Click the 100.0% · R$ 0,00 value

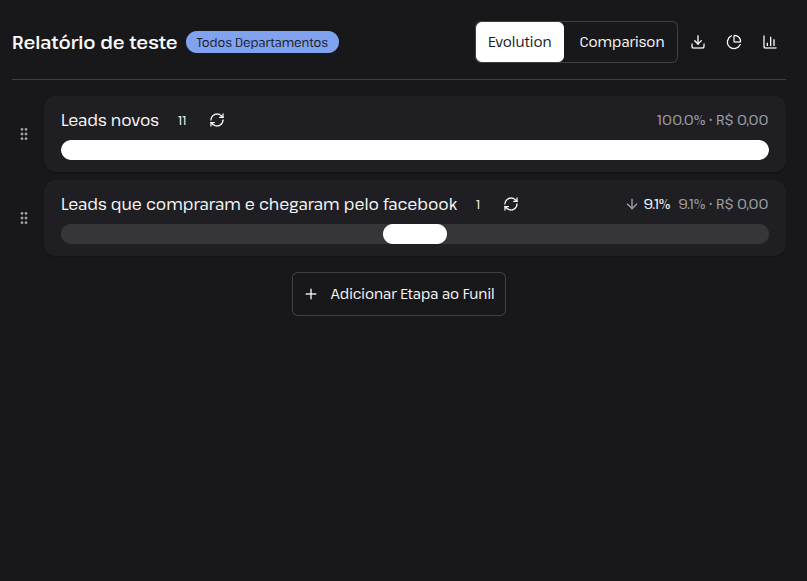coord(712,120)
